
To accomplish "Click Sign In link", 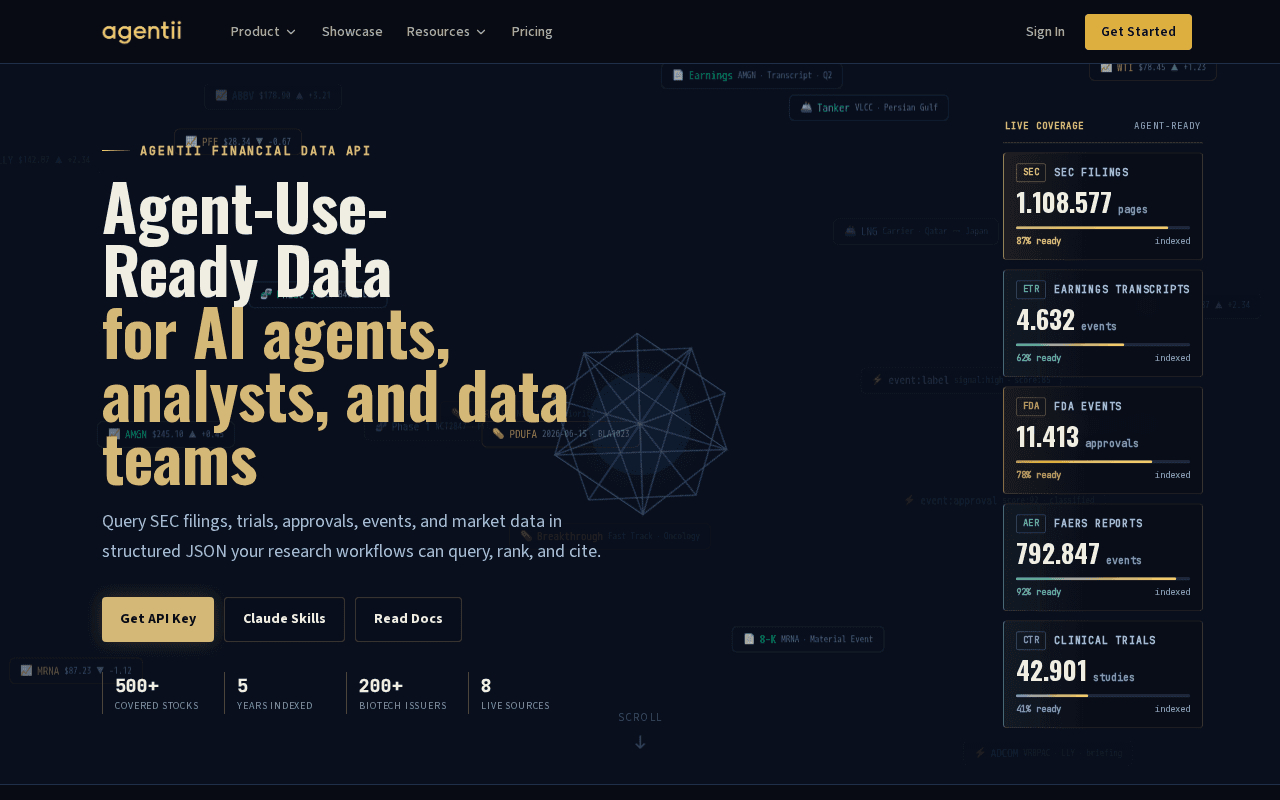I will (x=1045, y=32).
